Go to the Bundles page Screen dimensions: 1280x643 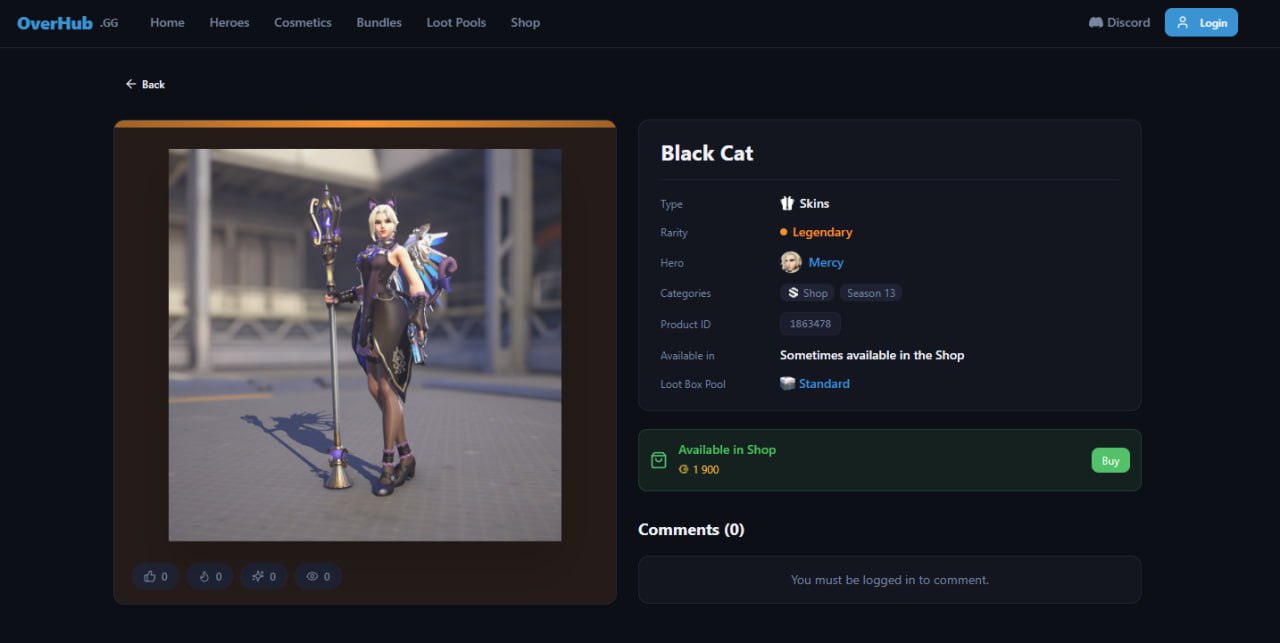coord(379,22)
